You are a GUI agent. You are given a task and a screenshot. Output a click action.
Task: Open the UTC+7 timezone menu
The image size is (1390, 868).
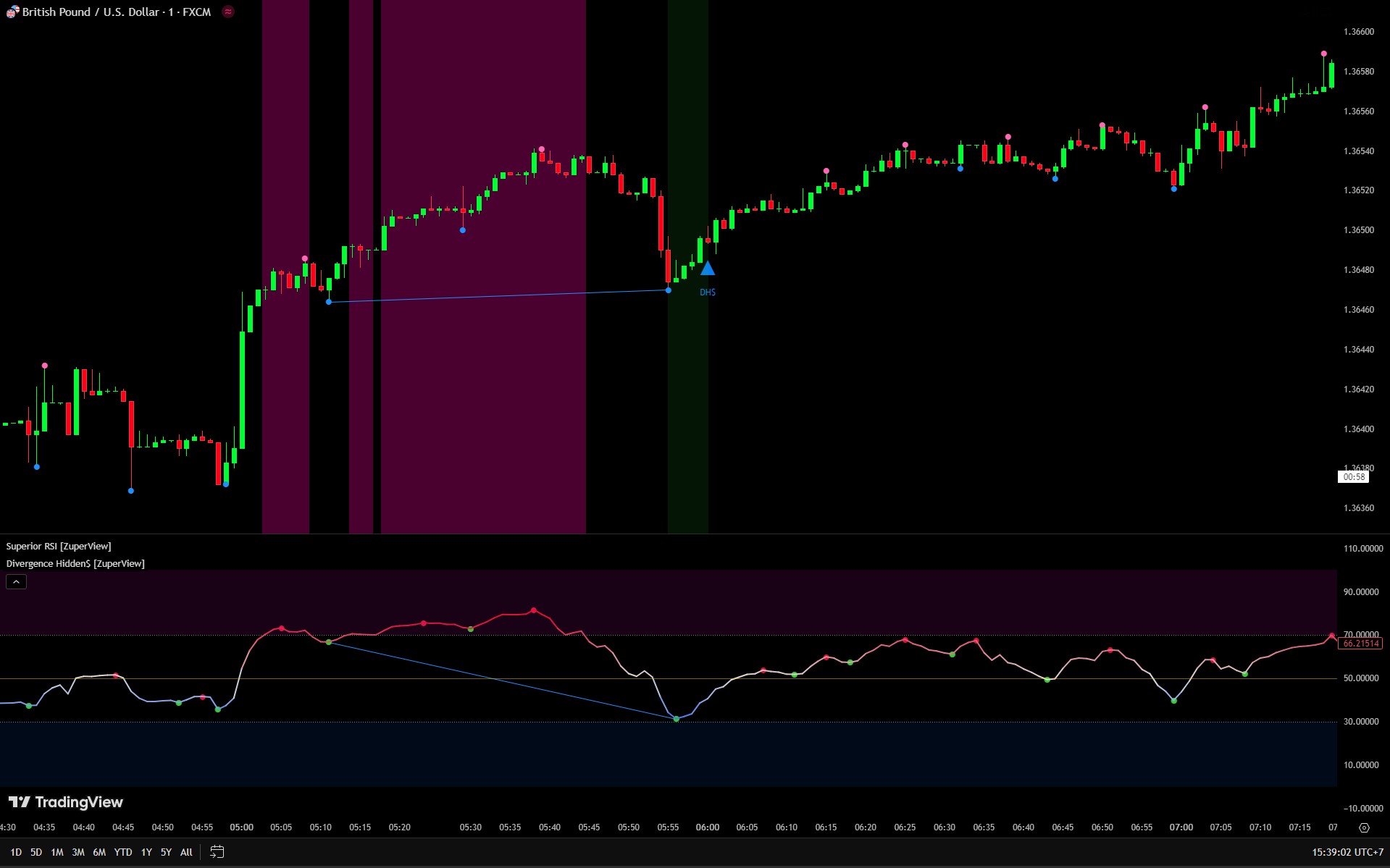(1347, 852)
